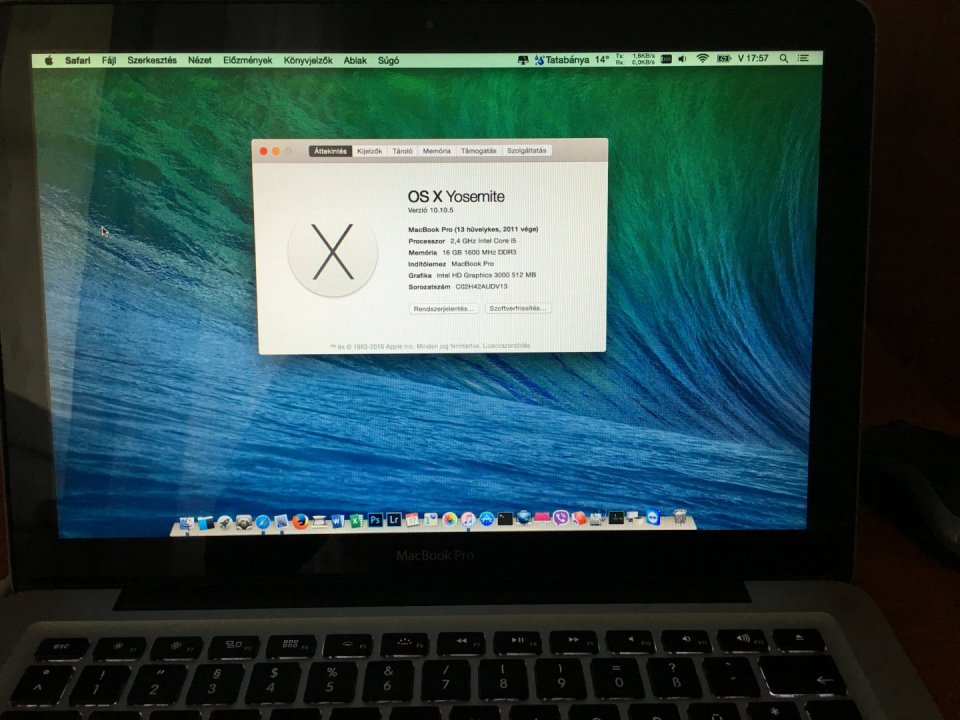Open the volume control in menu bar
The width and height of the screenshot is (960, 720).
pos(683,59)
